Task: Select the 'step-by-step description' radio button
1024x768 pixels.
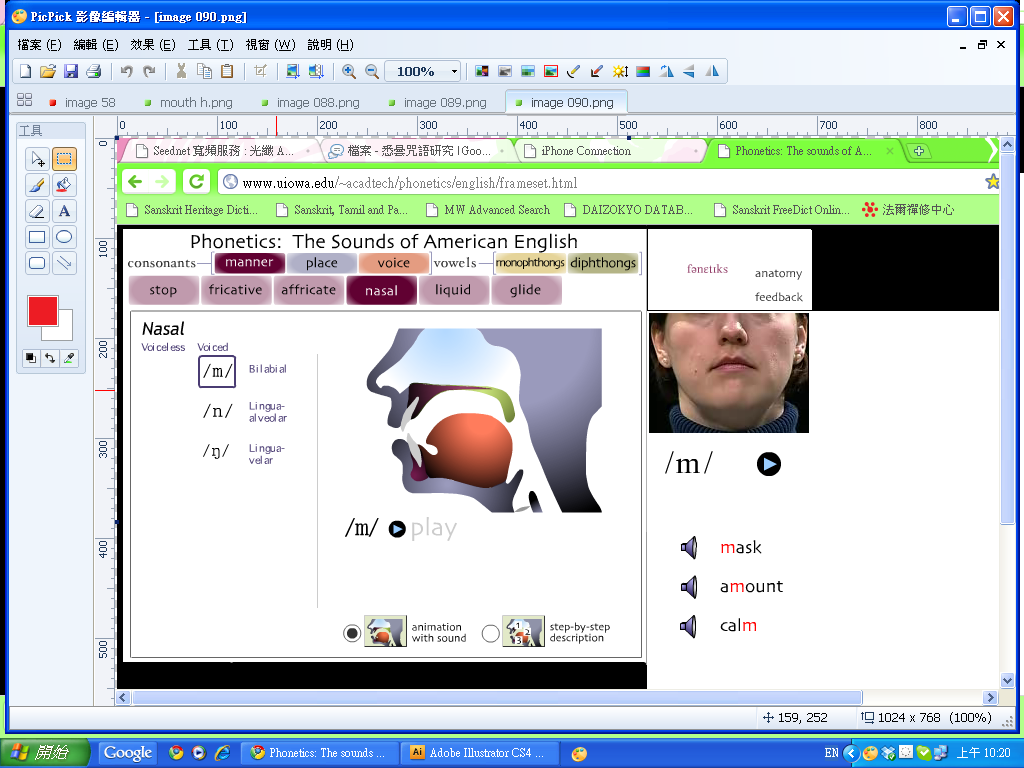Action: (x=490, y=633)
